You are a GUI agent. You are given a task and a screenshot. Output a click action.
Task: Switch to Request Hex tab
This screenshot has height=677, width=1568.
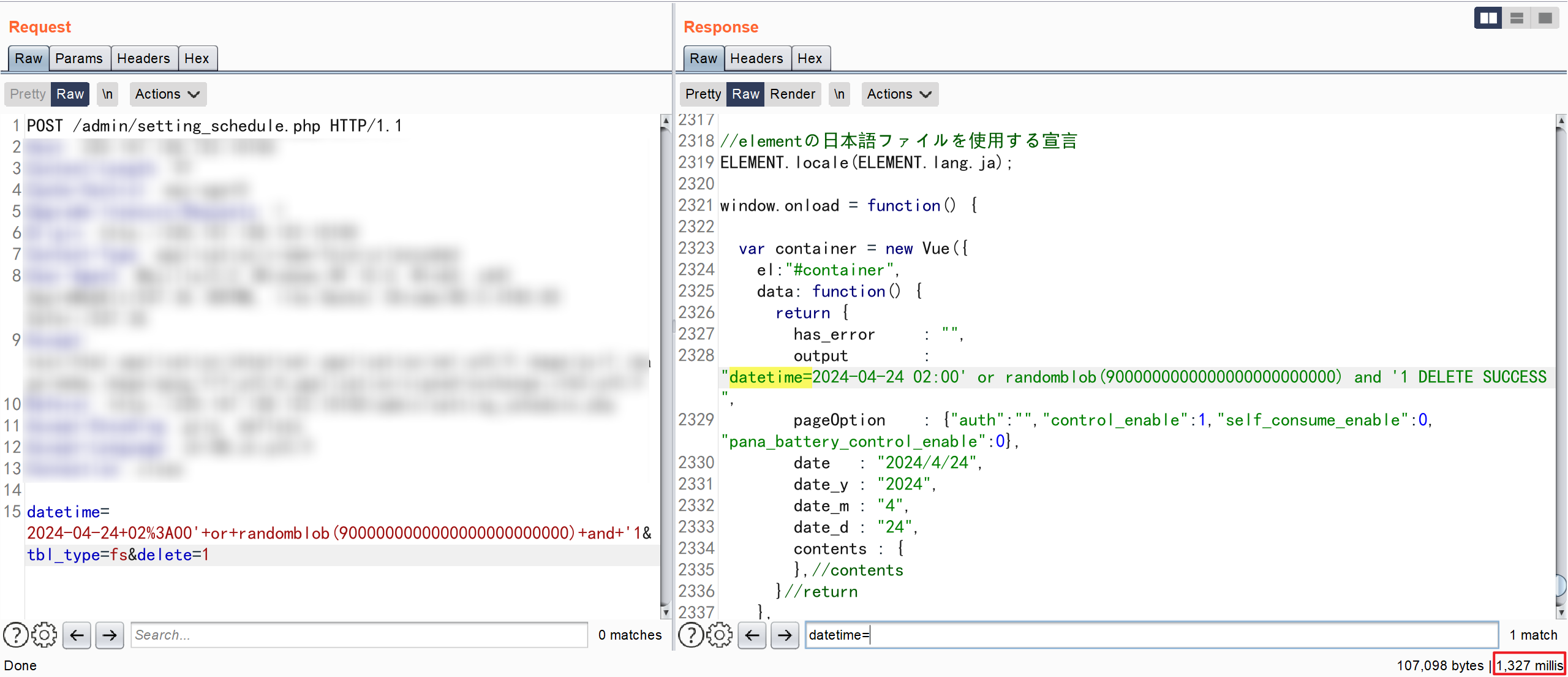point(197,58)
